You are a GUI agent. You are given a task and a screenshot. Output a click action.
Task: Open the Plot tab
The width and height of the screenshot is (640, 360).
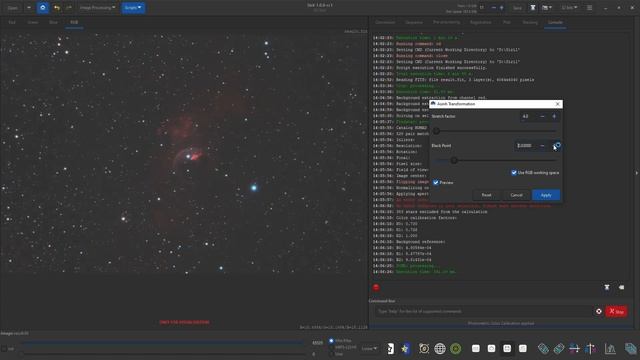[x=507, y=22]
